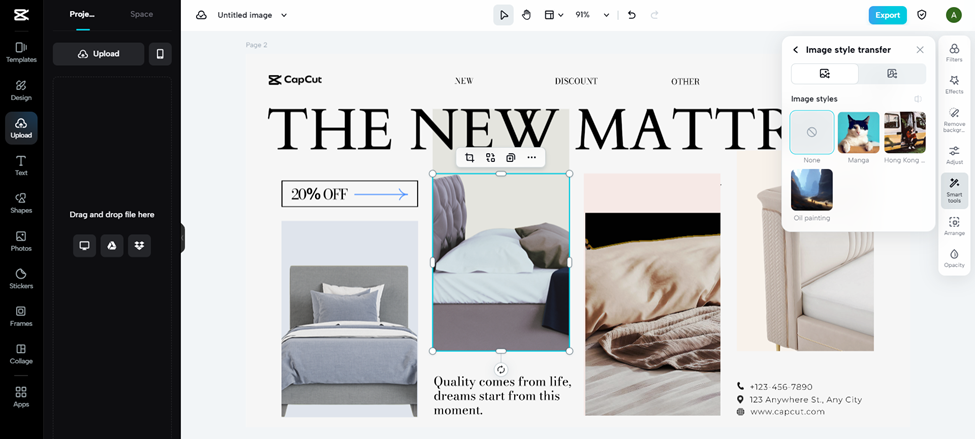Open the Templates panel
This screenshot has width=975, height=439.
(x=21, y=52)
